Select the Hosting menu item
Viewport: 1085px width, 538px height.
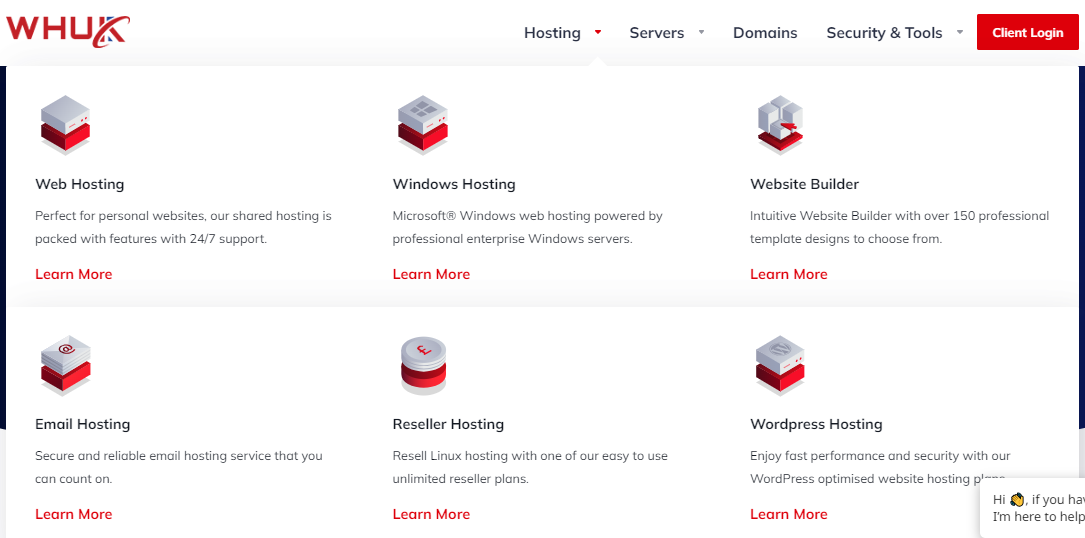point(552,33)
